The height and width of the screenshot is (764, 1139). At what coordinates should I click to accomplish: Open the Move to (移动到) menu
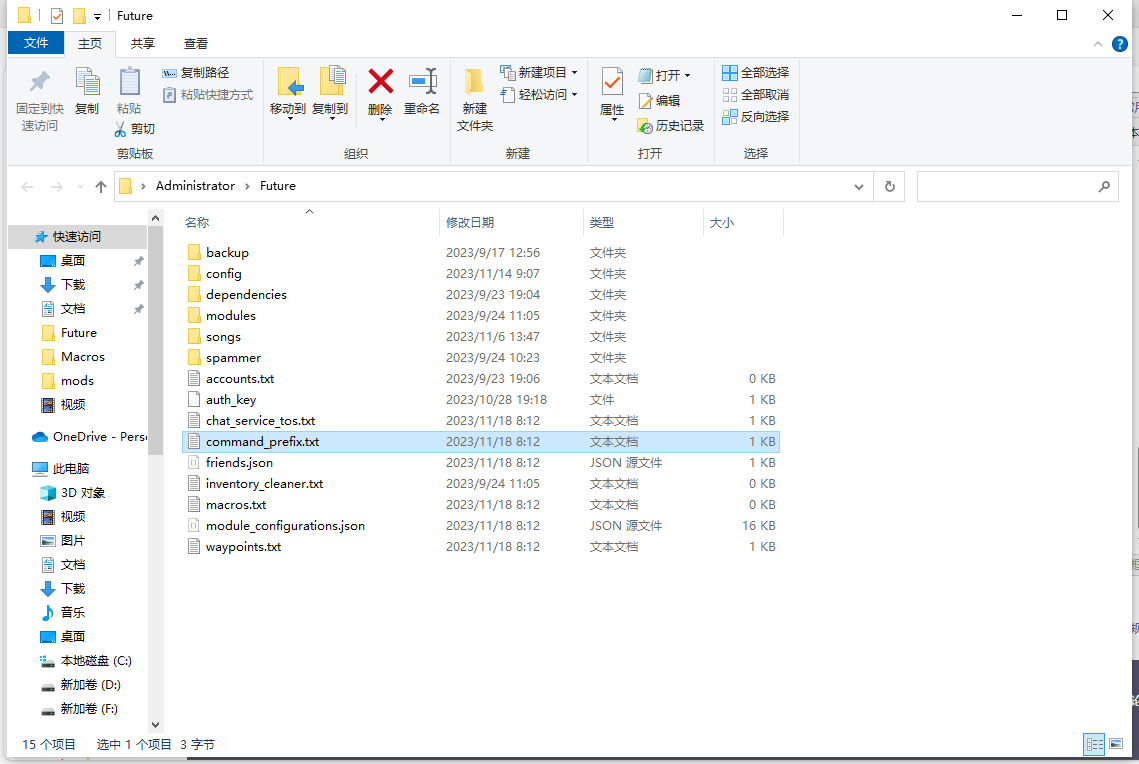tap(288, 93)
